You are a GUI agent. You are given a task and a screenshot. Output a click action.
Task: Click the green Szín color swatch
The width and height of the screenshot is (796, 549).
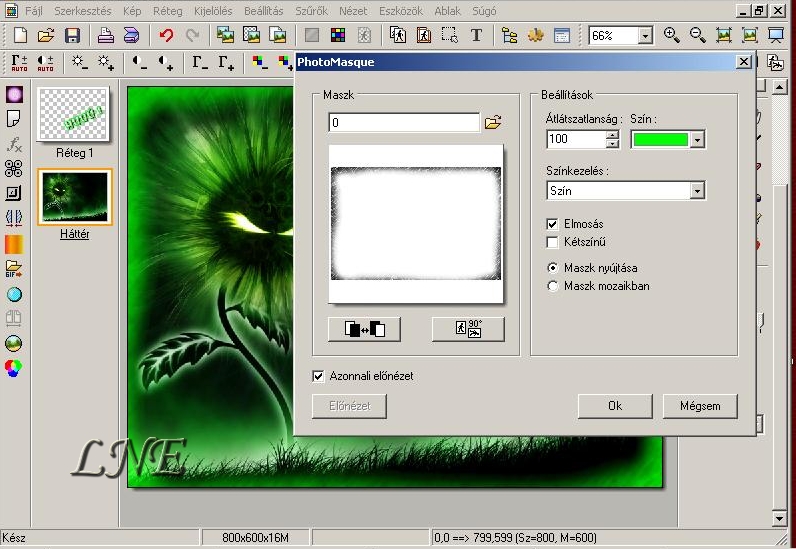coord(661,140)
